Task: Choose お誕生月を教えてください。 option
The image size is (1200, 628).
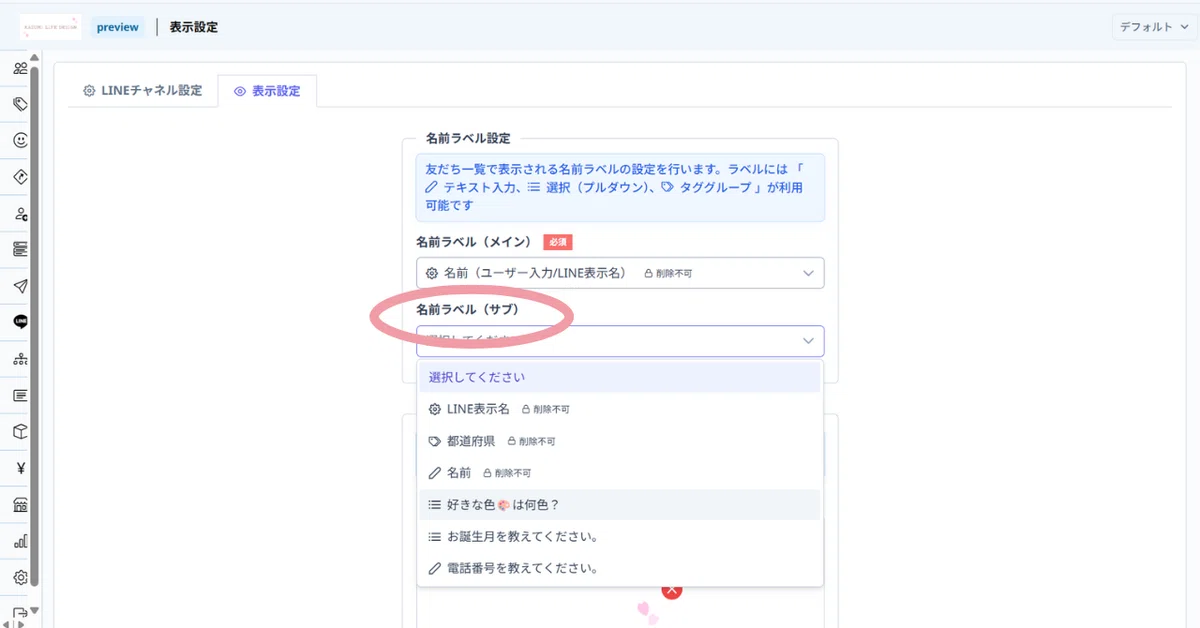Action: 620,537
